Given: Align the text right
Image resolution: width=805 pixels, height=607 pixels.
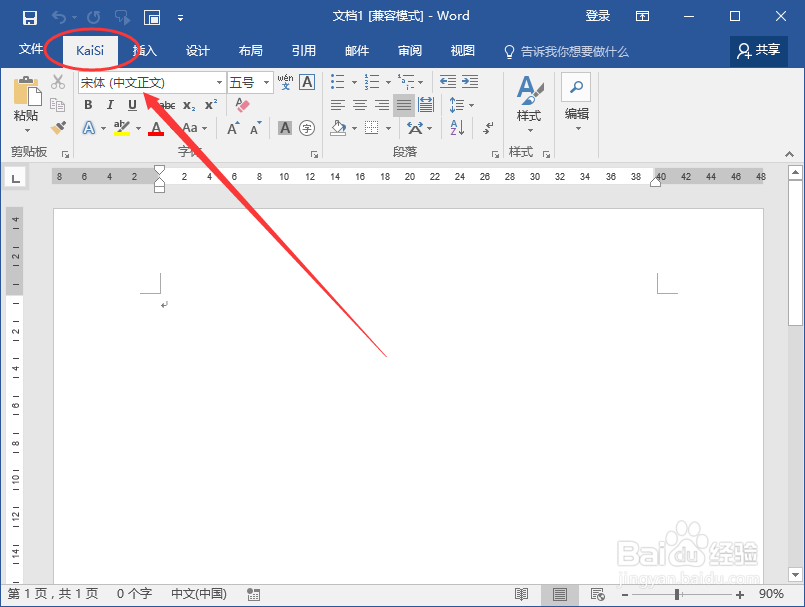Looking at the screenshot, I should (382, 105).
